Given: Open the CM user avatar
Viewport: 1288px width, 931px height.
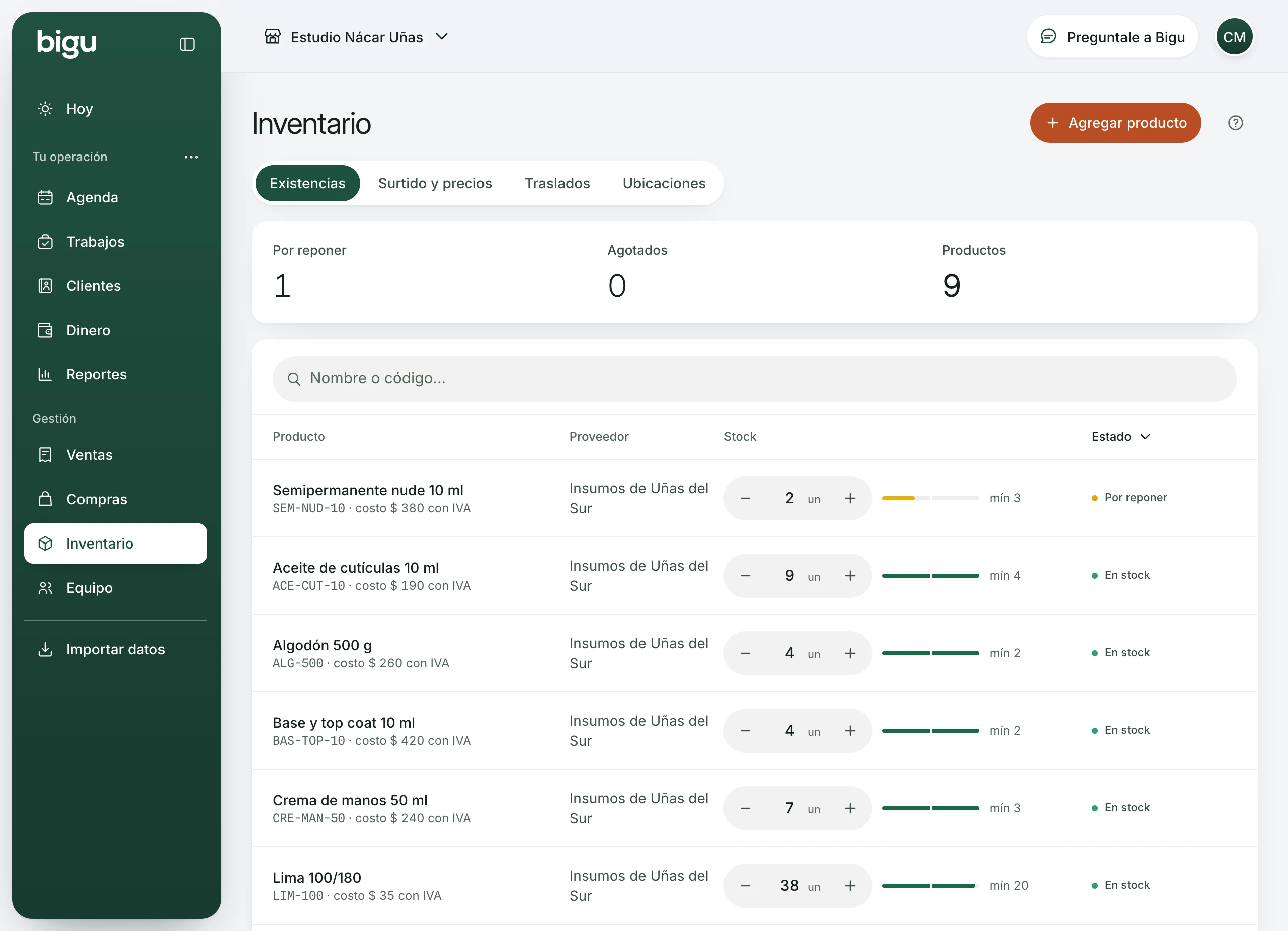Looking at the screenshot, I should pyautogui.click(x=1234, y=37).
